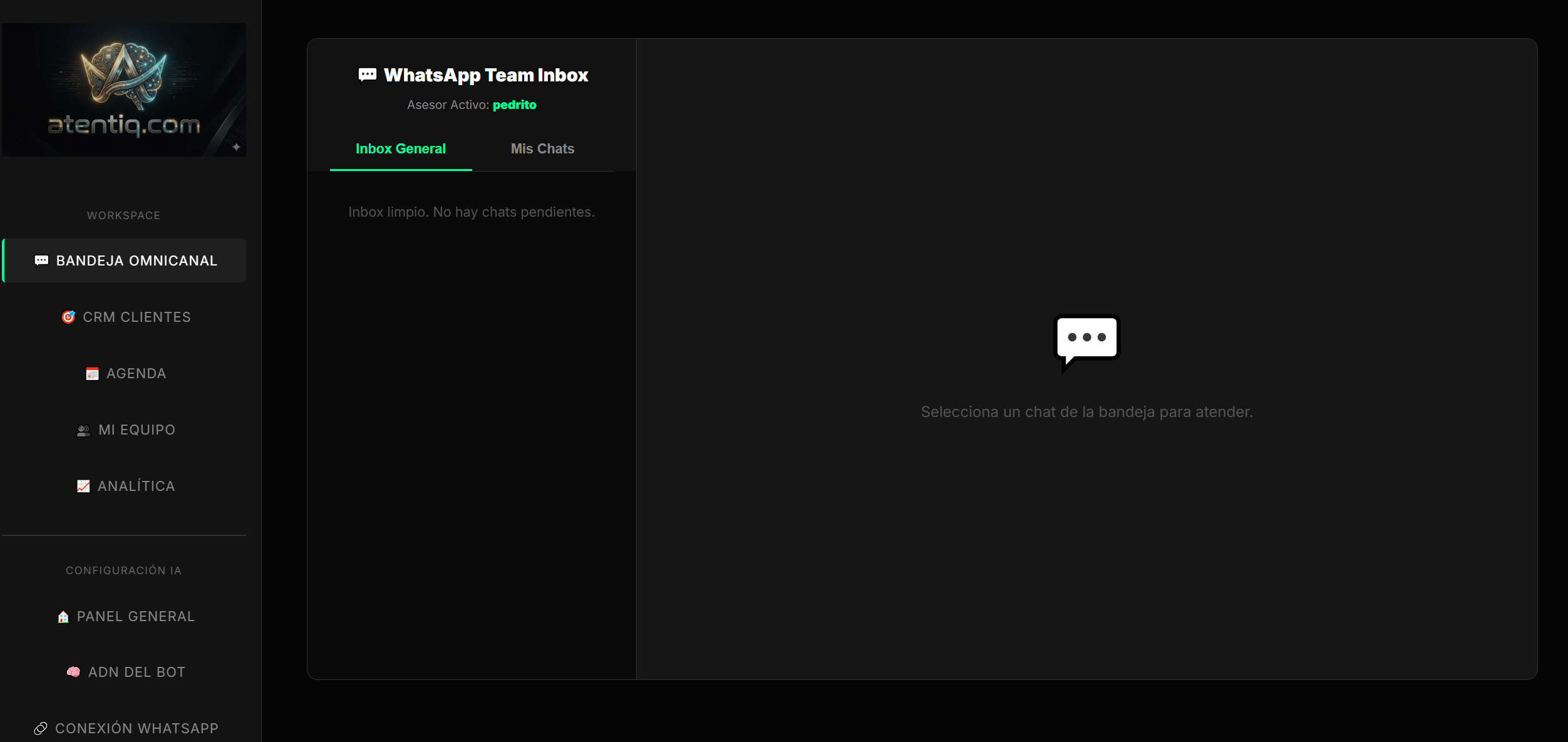Click the brain icon next to ADN del Bot
This screenshot has height=742, width=1568.
coord(73,672)
